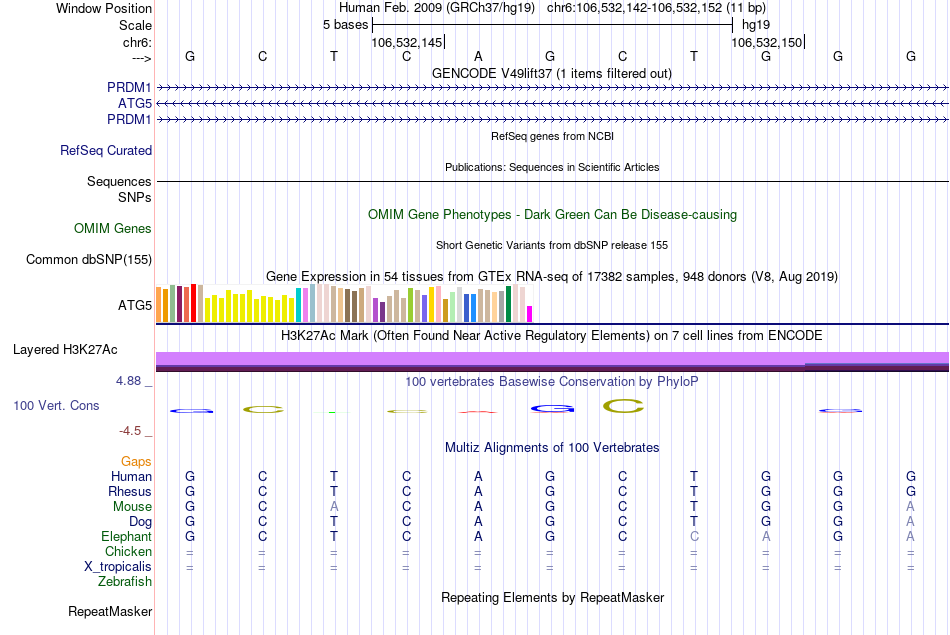This screenshot has width=950, height=635.
Task: Click the 106,532,145 coordinate marker
Action: (407, 42)
